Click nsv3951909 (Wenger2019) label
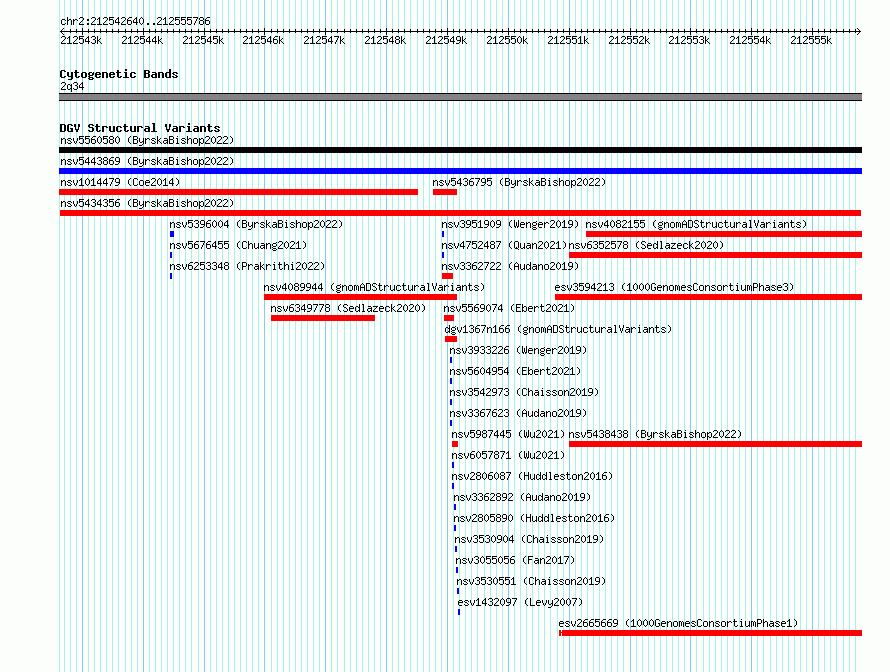 click(510, 224)
